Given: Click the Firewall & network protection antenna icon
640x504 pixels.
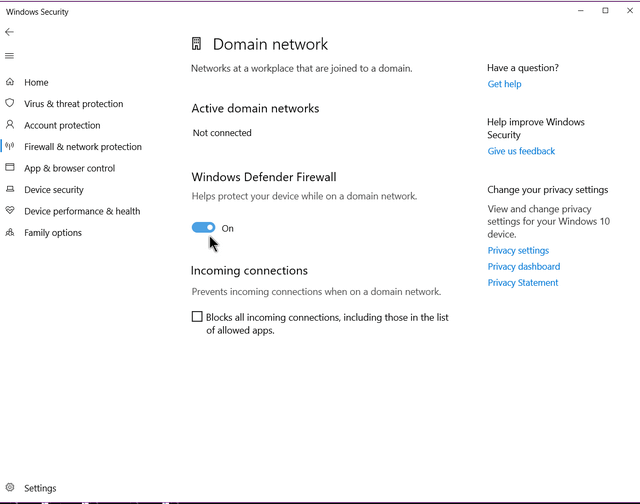Looking at the screenshot, I should pos(10,146).
